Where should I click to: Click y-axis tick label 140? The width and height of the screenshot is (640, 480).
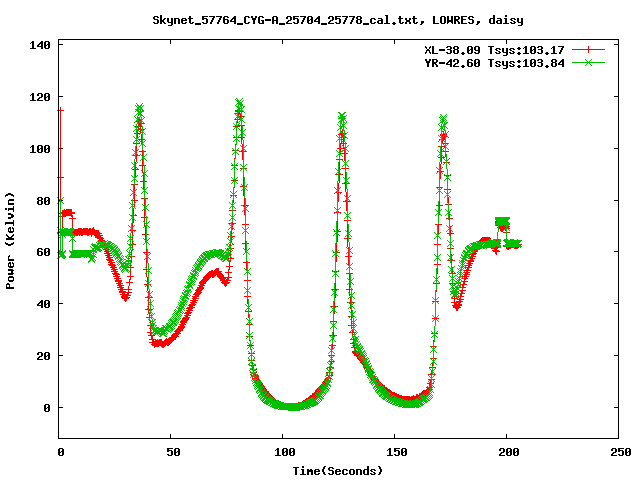(40, 45)
